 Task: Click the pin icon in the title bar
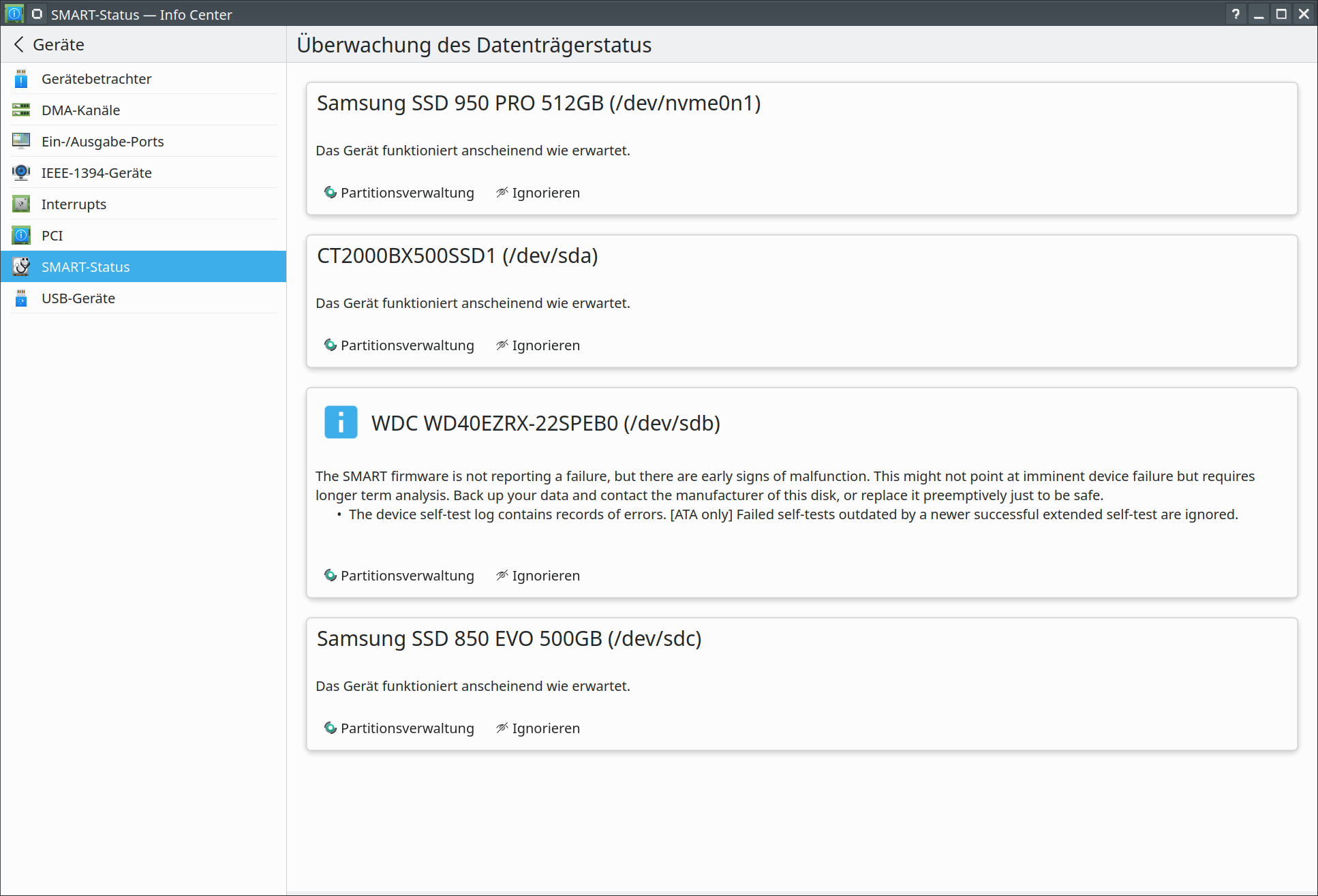pyautogui.click(x=37, y=14)
